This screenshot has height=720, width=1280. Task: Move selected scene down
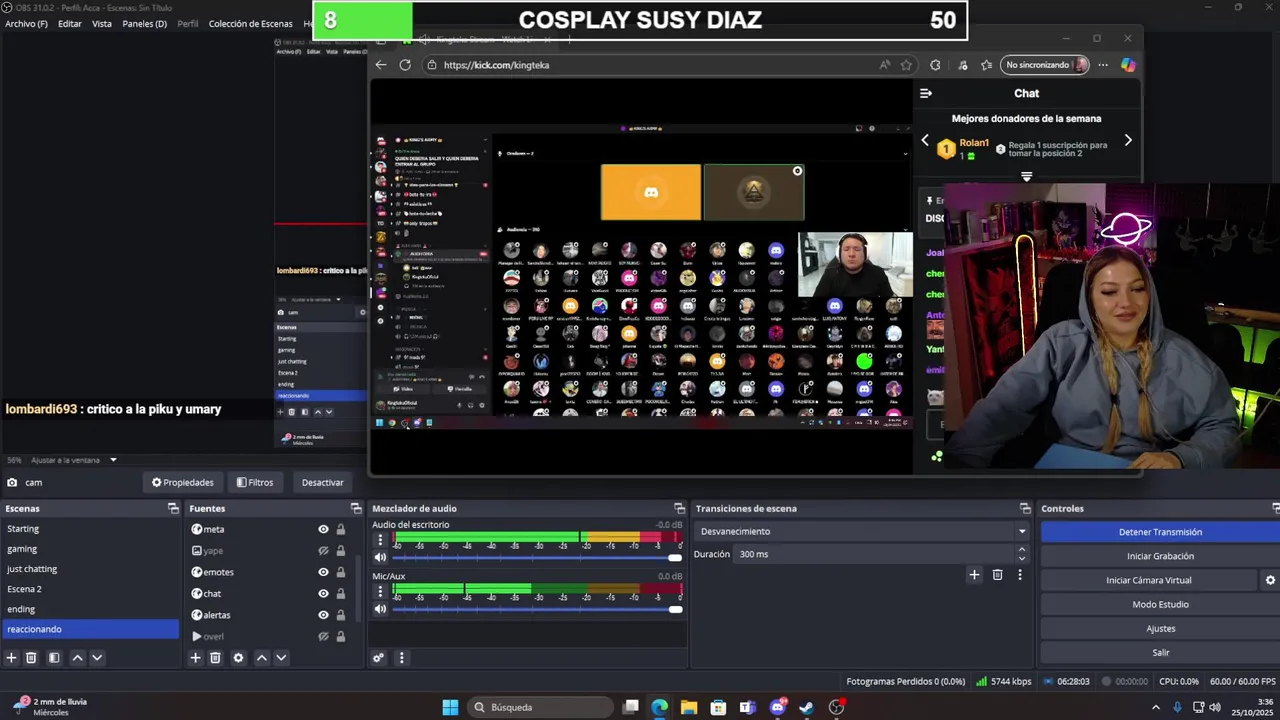click(97, 658)
